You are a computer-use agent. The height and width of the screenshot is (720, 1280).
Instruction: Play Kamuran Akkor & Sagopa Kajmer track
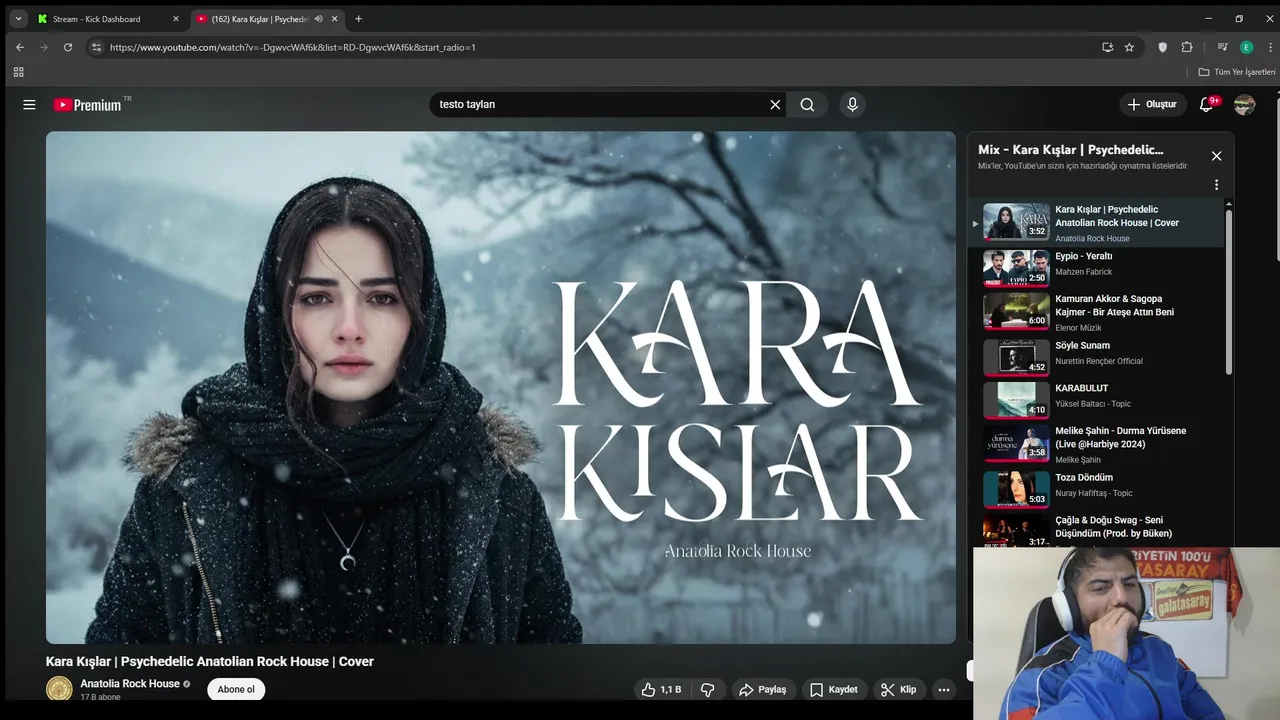1097,312
